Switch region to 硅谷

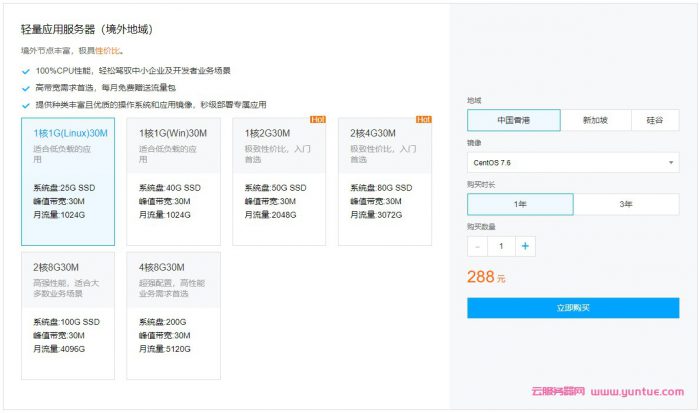coord(655,120)
